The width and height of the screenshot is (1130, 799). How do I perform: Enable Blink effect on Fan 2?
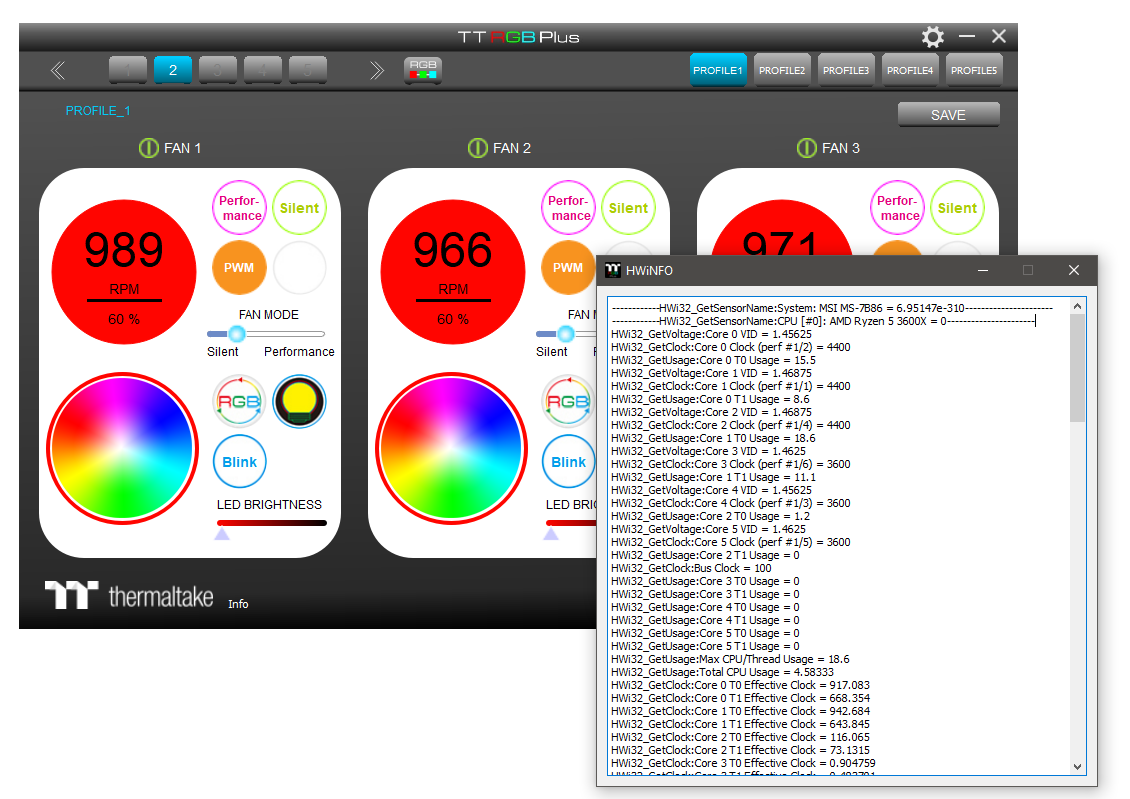coord(569,462)
